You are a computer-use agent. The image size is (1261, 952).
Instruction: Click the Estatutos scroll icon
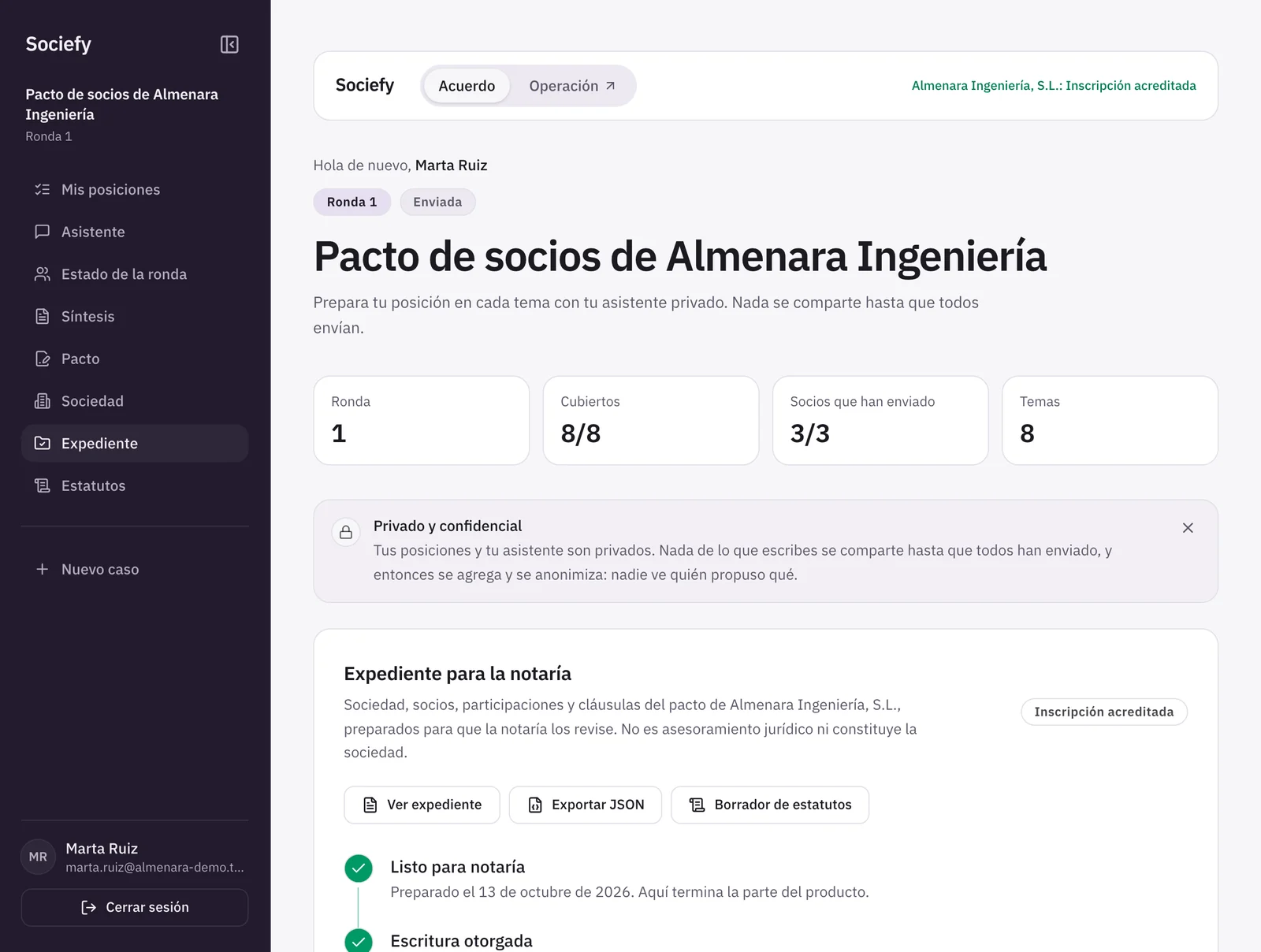pos(43,485)
